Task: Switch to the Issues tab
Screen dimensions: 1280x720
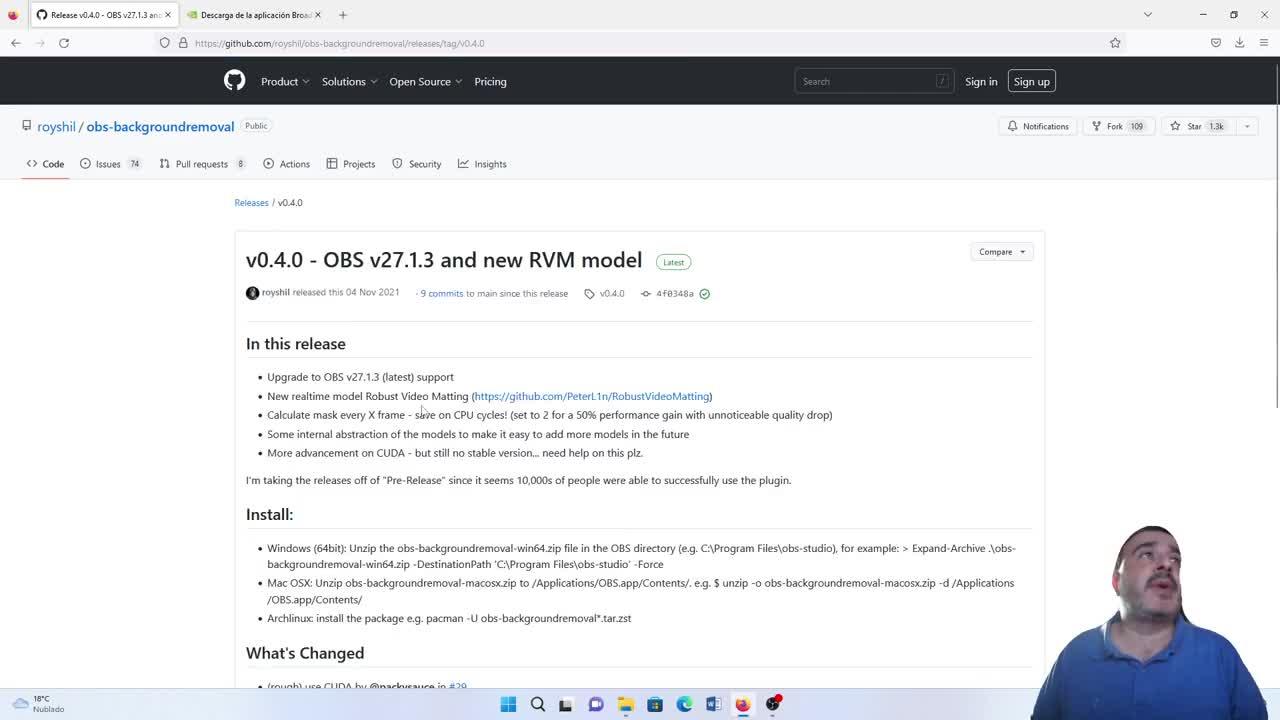Action: point(111,164)
